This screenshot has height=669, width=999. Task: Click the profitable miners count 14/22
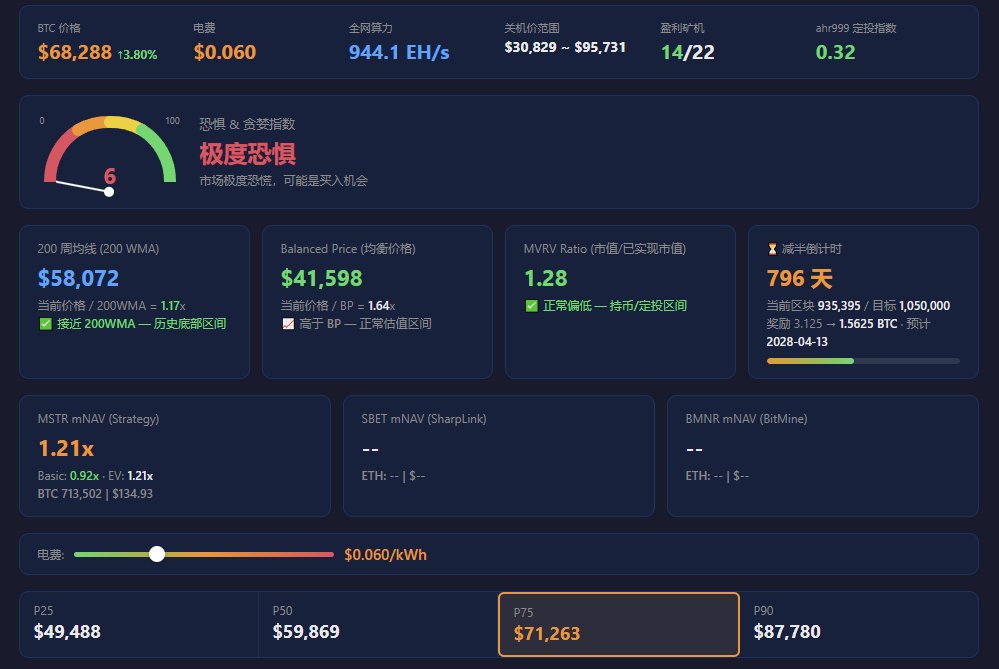point(687,52)
